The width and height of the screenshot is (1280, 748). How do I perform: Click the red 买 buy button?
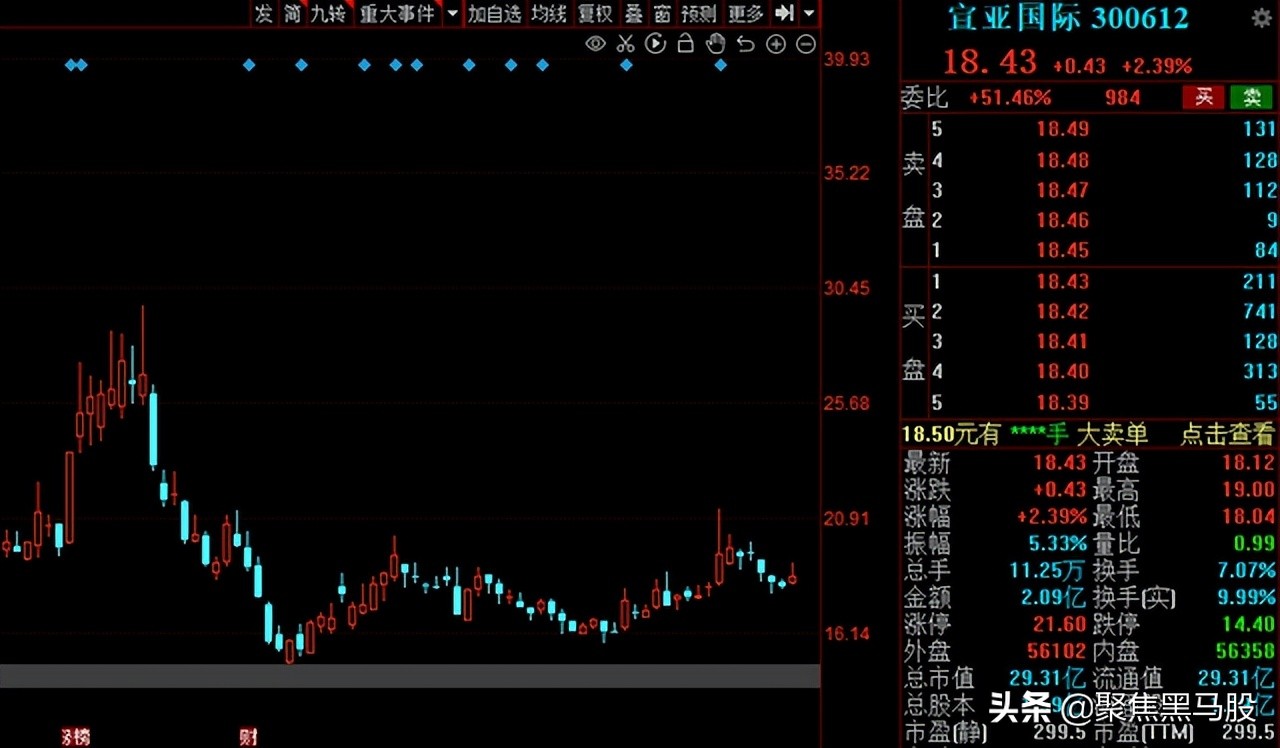1204,97
